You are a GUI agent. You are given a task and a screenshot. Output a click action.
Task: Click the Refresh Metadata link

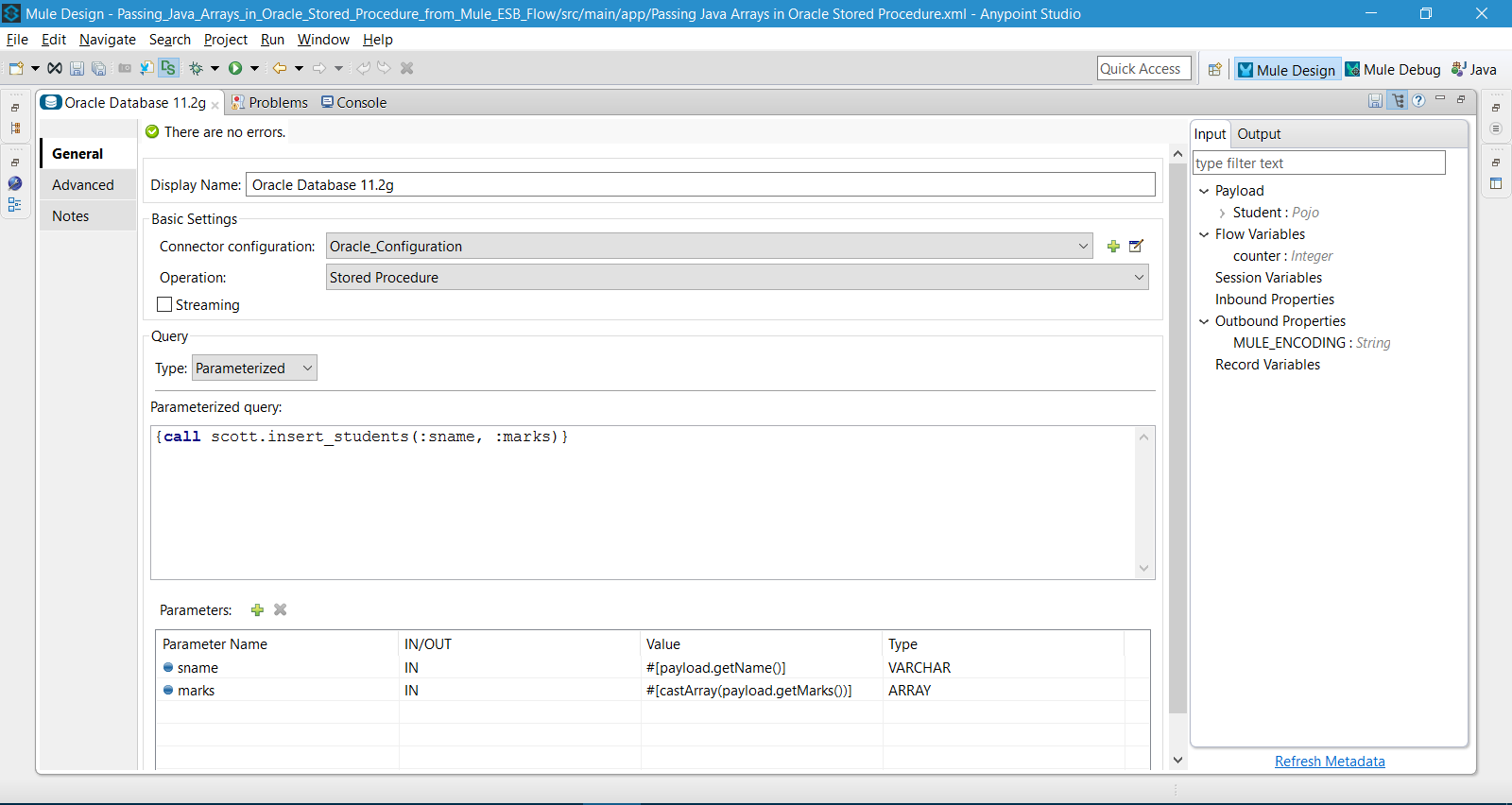coord(1330,762)
